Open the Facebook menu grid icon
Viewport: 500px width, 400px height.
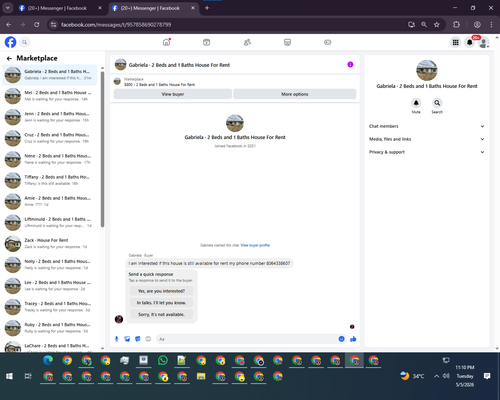click(455, 42)
